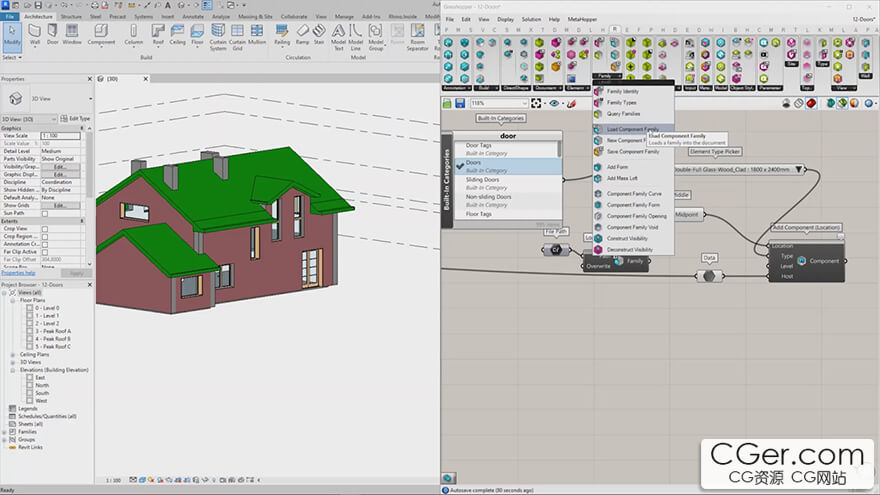Click Edit button for Show Grids

coord(59,205)
